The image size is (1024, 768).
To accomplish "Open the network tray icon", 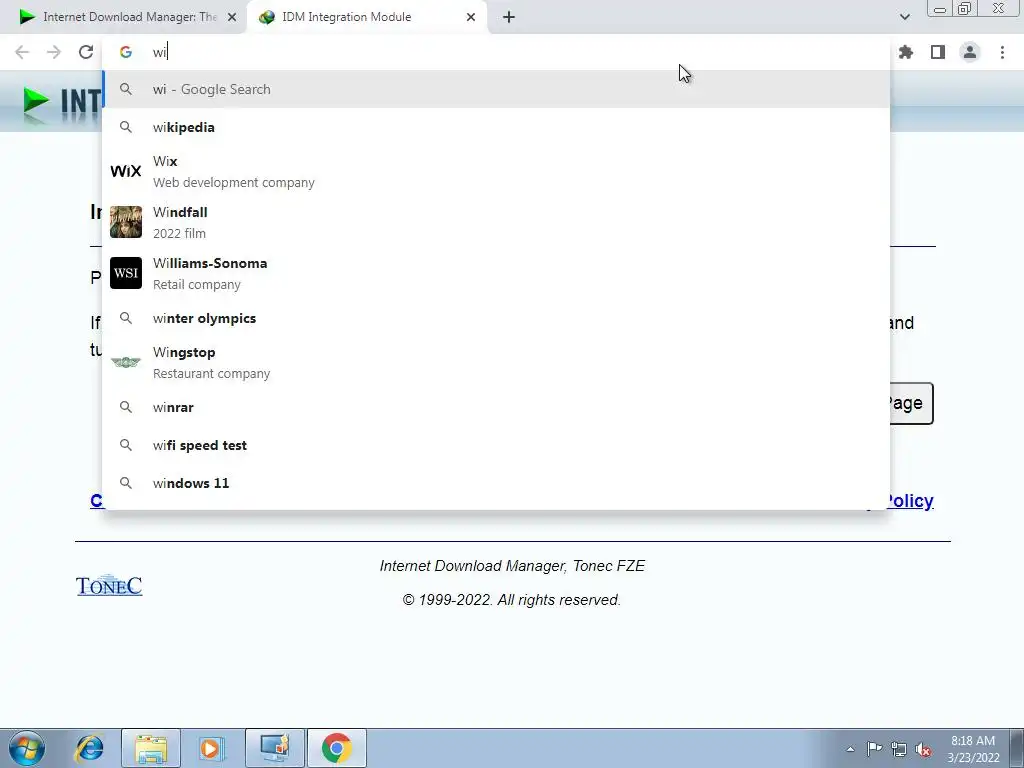I will [899, 749].
